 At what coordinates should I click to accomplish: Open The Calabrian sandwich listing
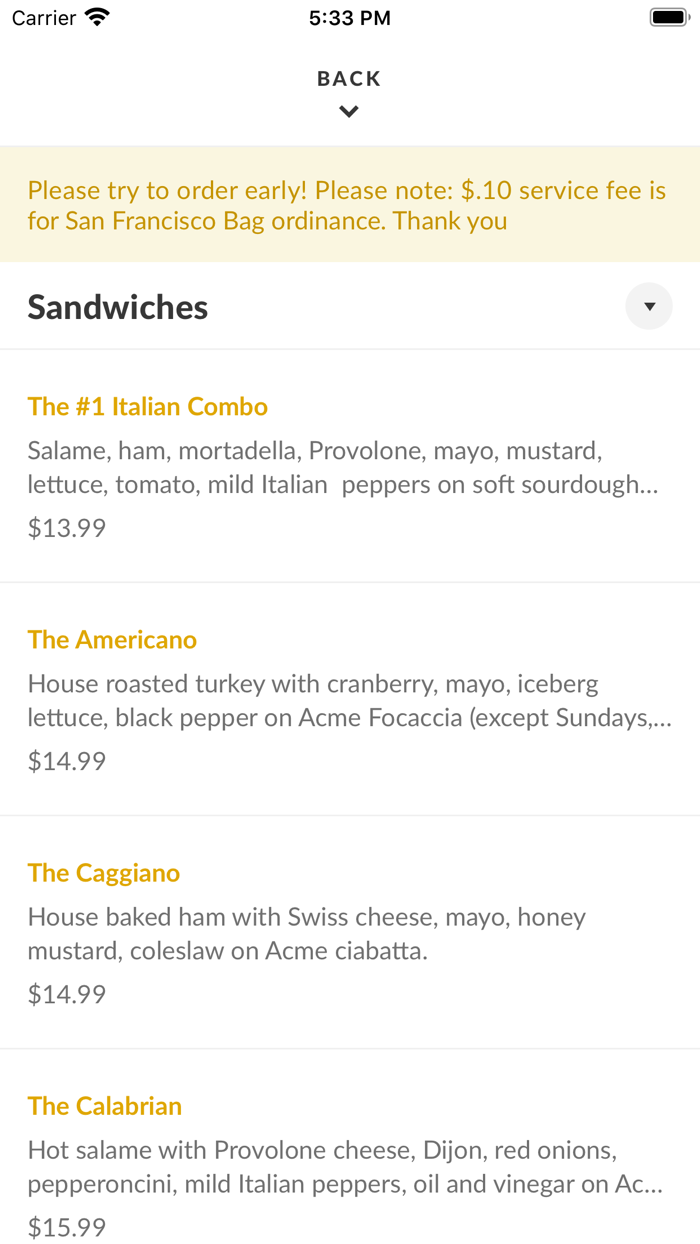click(x=105, y=1106)
